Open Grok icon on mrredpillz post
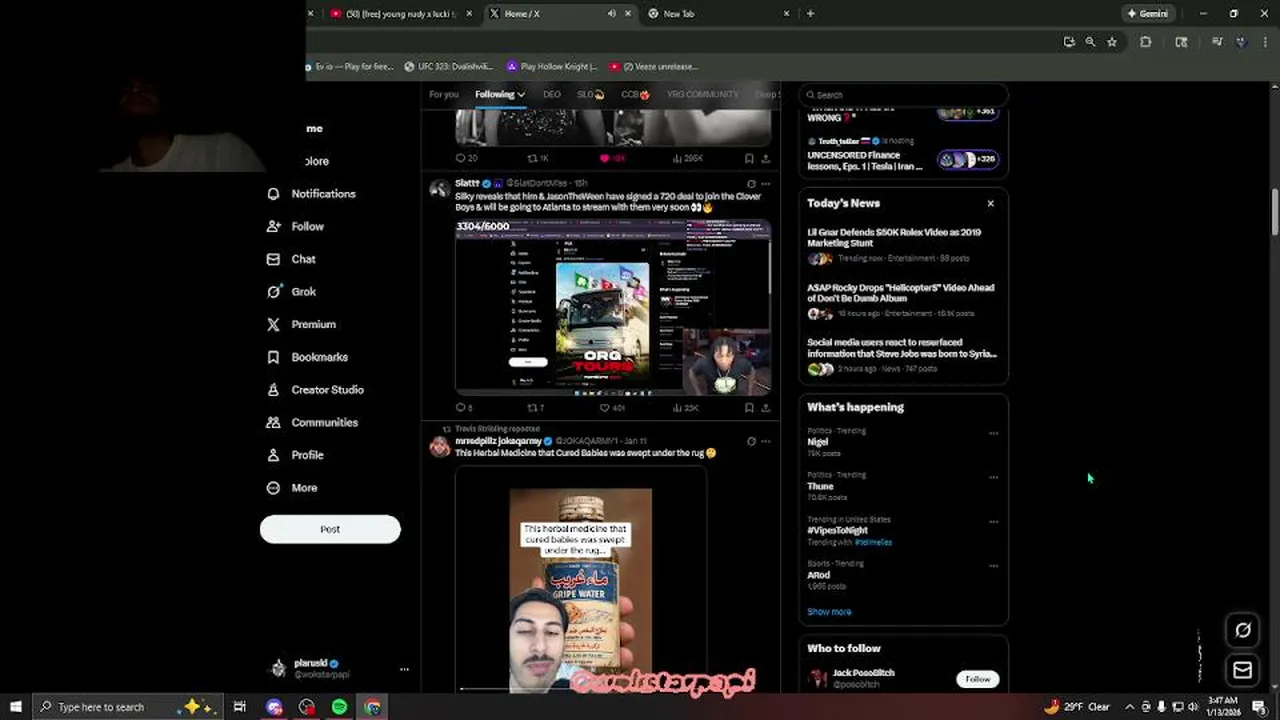1280x720 pixels. tap(751, 441)
